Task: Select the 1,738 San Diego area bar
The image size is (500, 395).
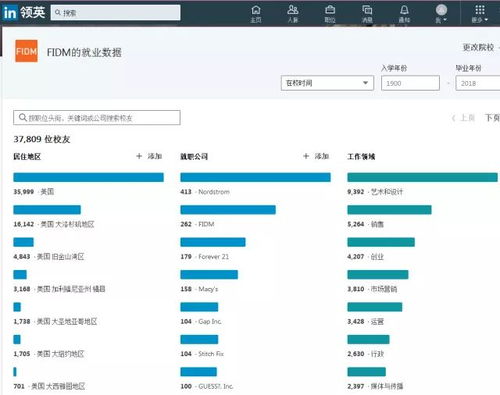Action: coord(17,307)
